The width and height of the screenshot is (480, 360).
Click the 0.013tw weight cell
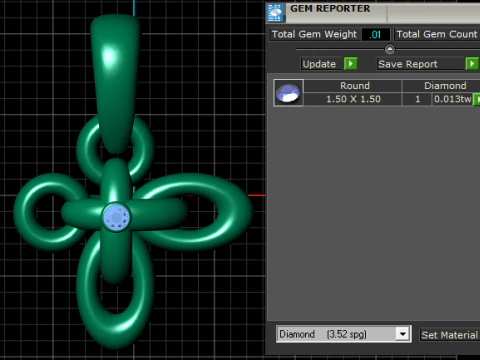coord(453,99)
